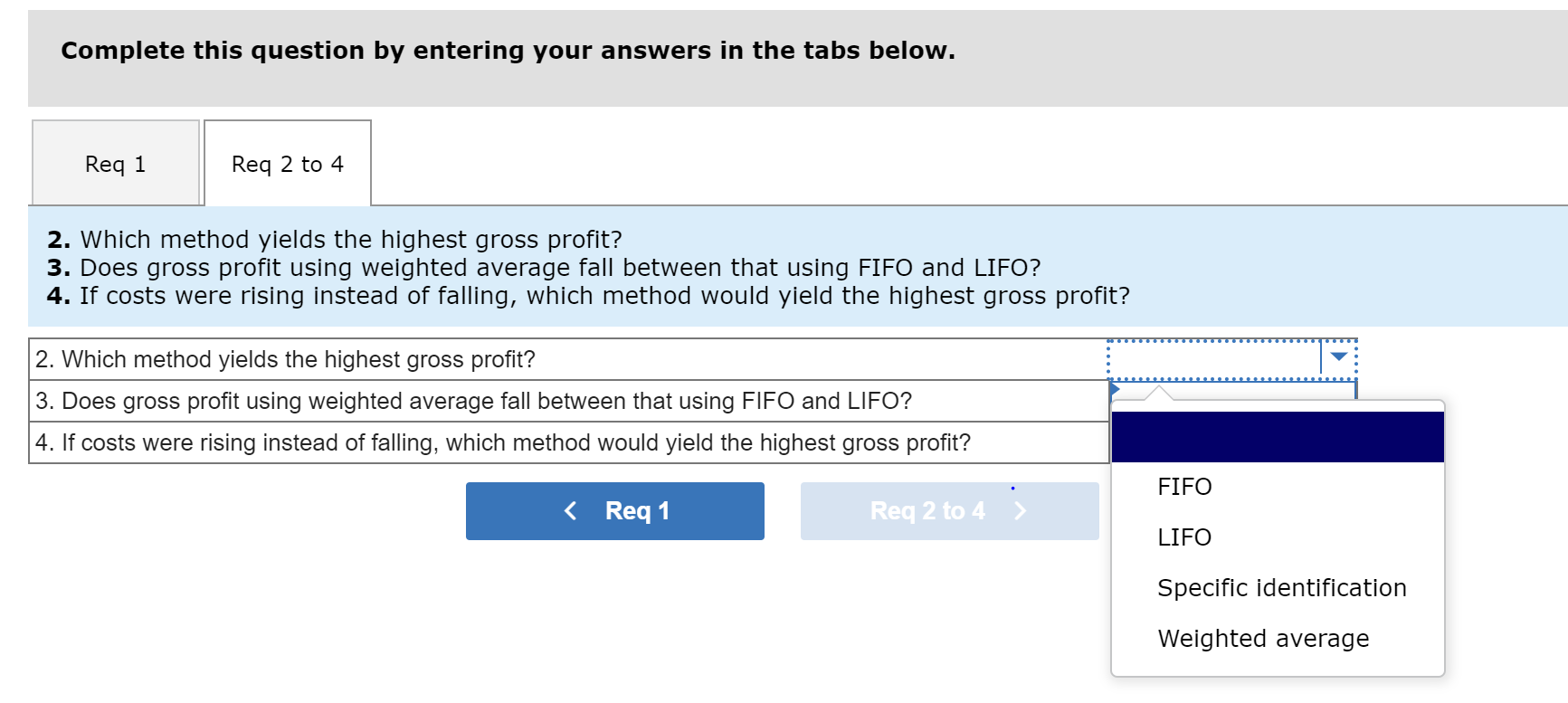1568x703 pixels.
Task: Click the instructions banner text
Action: (507, 51)
